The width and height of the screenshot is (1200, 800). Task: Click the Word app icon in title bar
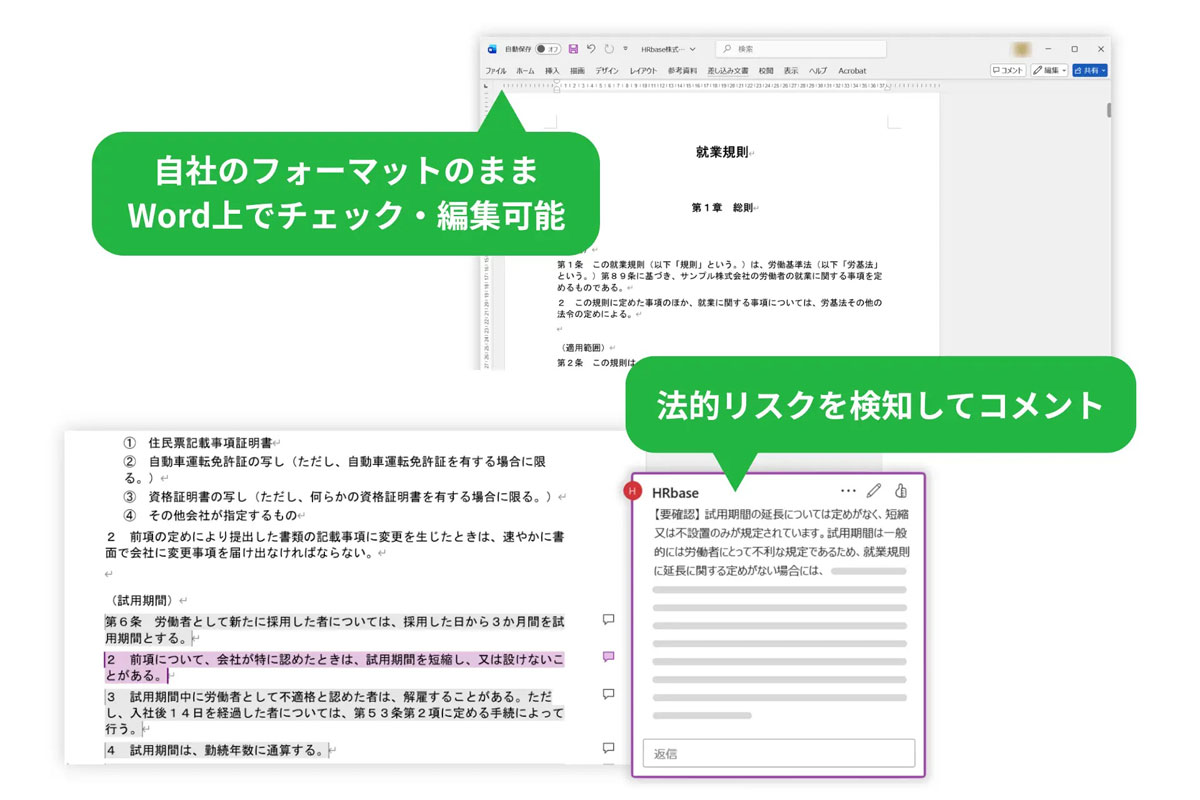(492, 49)
